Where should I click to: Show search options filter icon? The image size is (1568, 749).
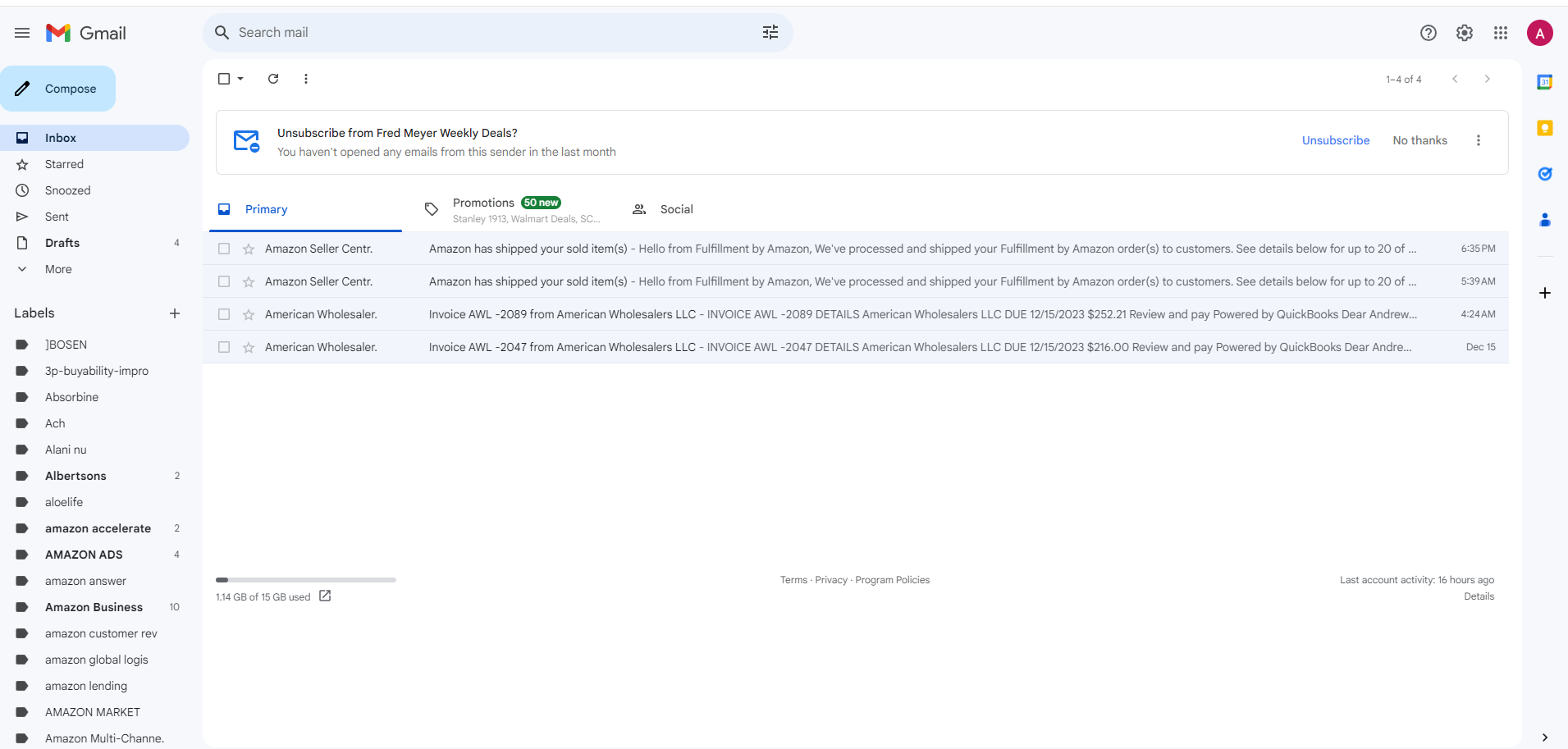click(x=770, y=32)
